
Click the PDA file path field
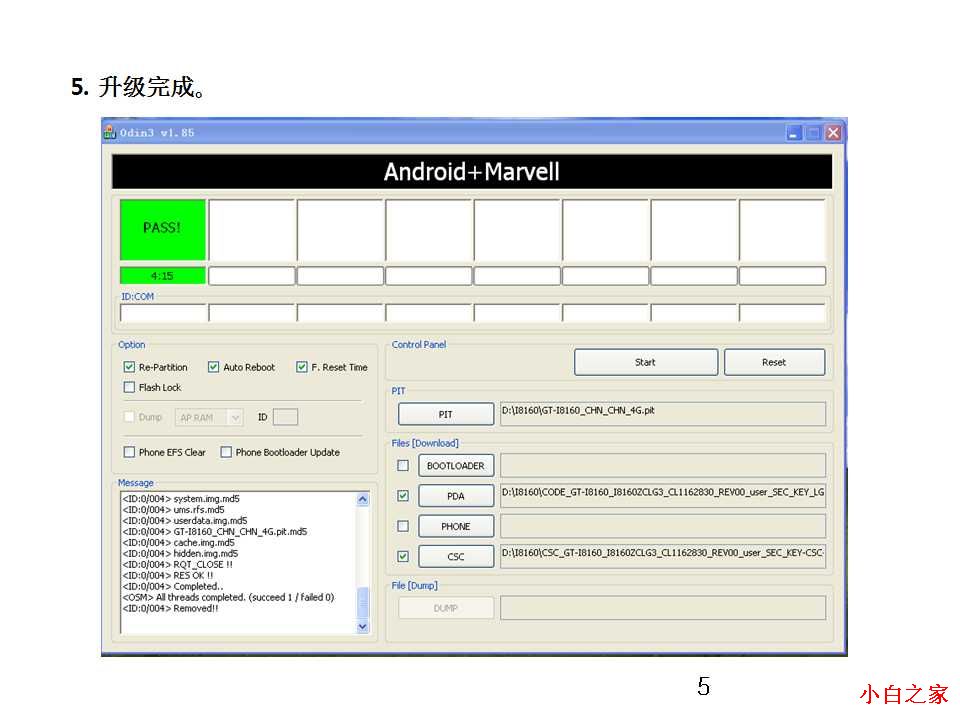(663, 495)
